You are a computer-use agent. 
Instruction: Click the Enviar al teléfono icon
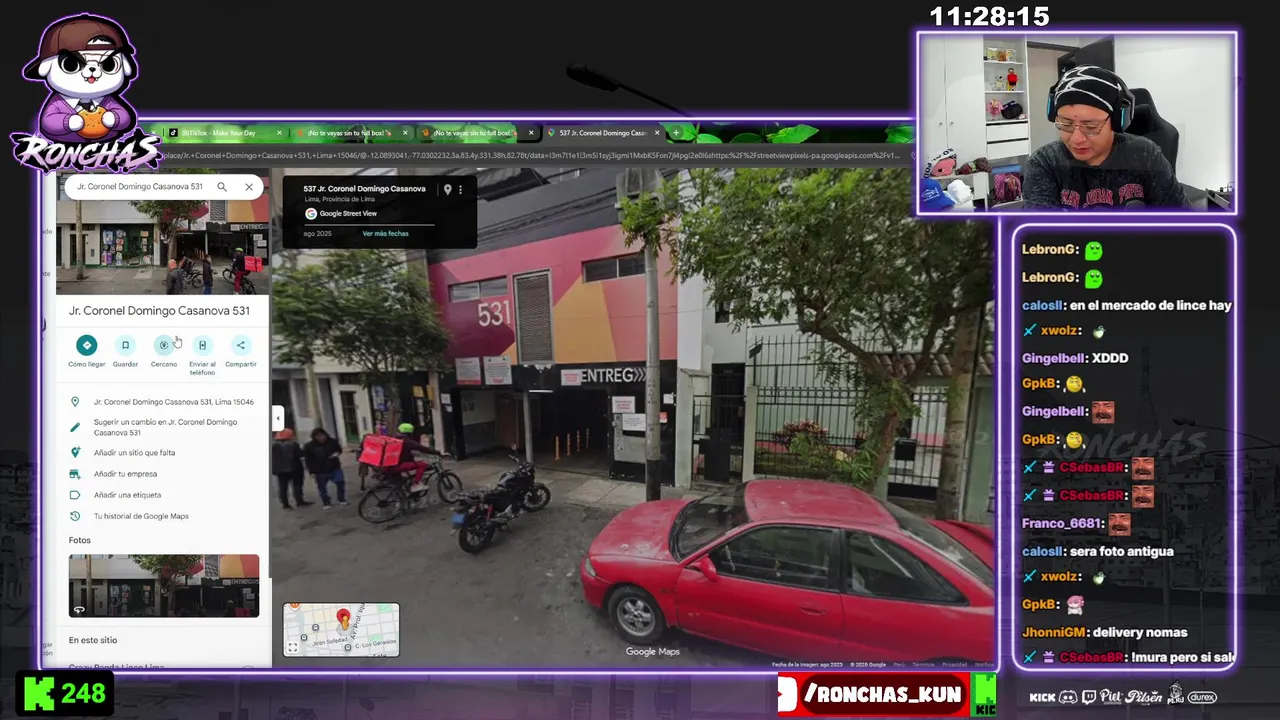point(202,345)
